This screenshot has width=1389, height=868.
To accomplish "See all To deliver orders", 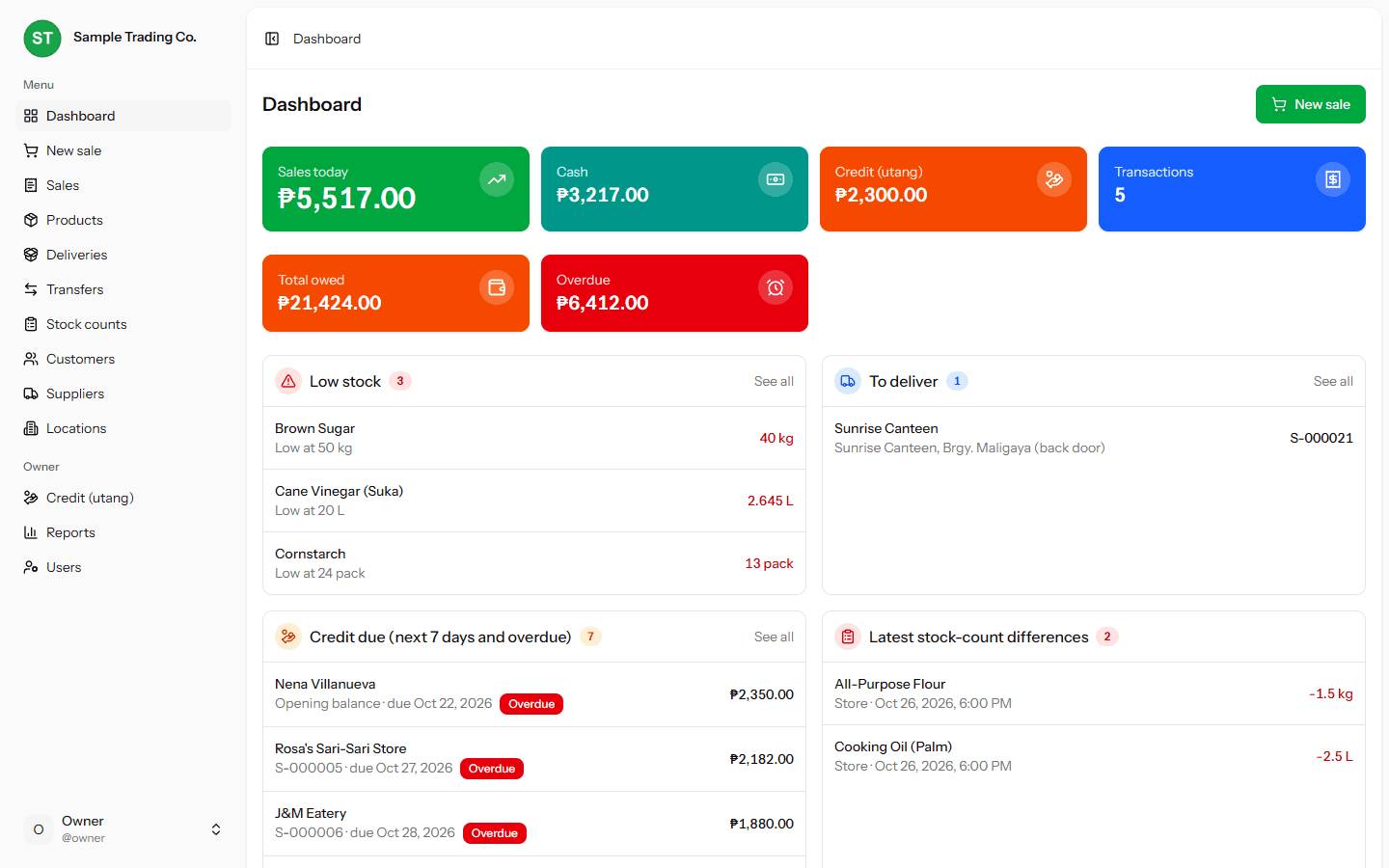I will pos(1333,381).
